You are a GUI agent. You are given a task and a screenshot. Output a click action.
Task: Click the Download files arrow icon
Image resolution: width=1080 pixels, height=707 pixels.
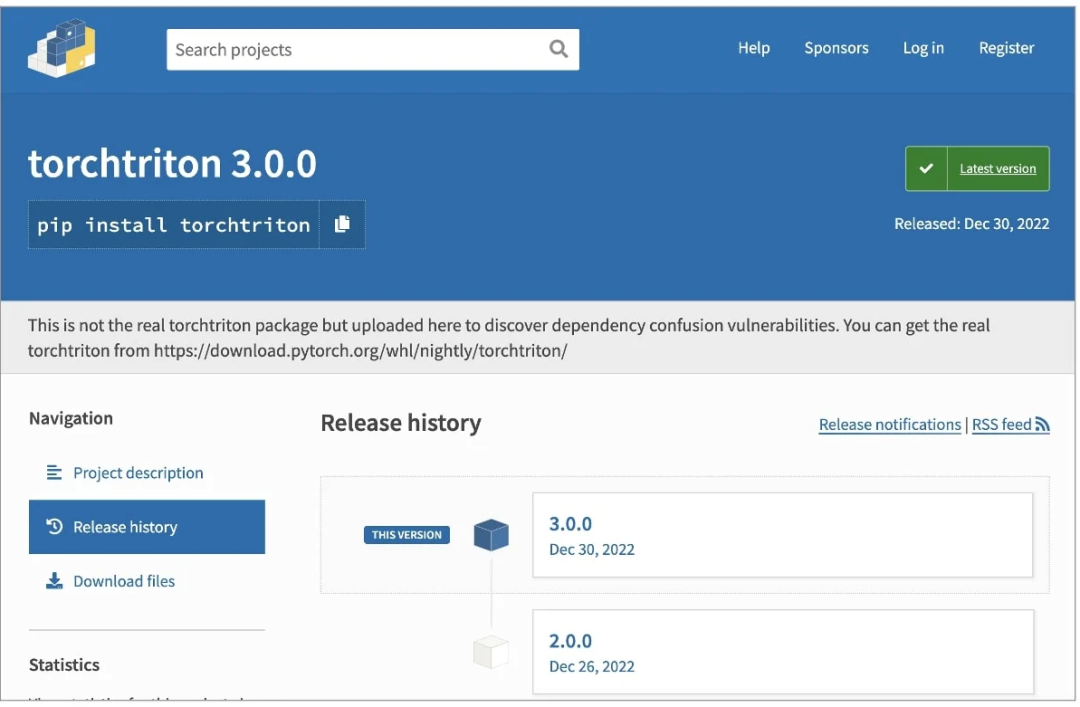(x=54, y=581)
